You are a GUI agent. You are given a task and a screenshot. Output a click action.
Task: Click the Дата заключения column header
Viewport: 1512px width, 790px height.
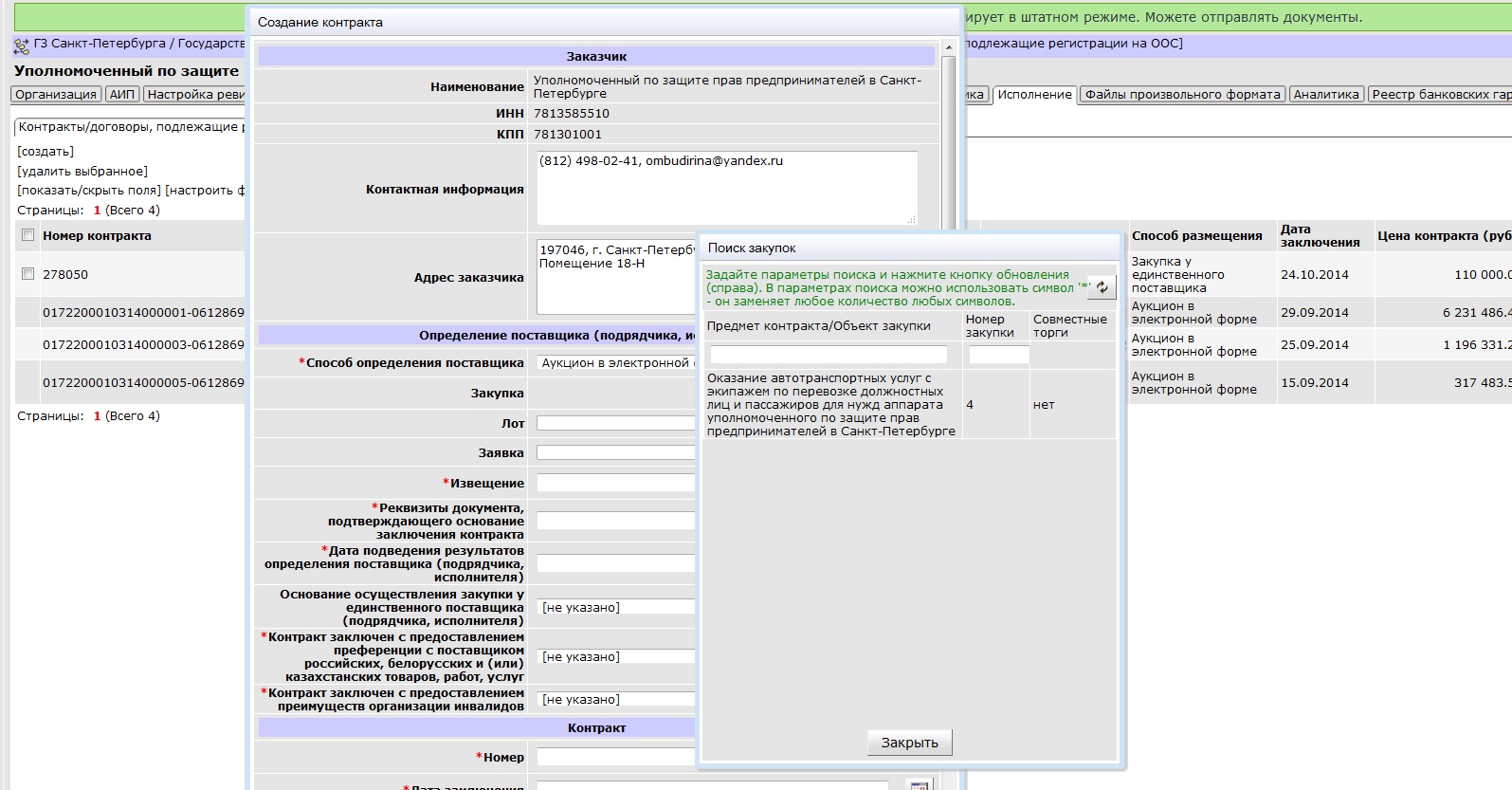pos(1321,236)
